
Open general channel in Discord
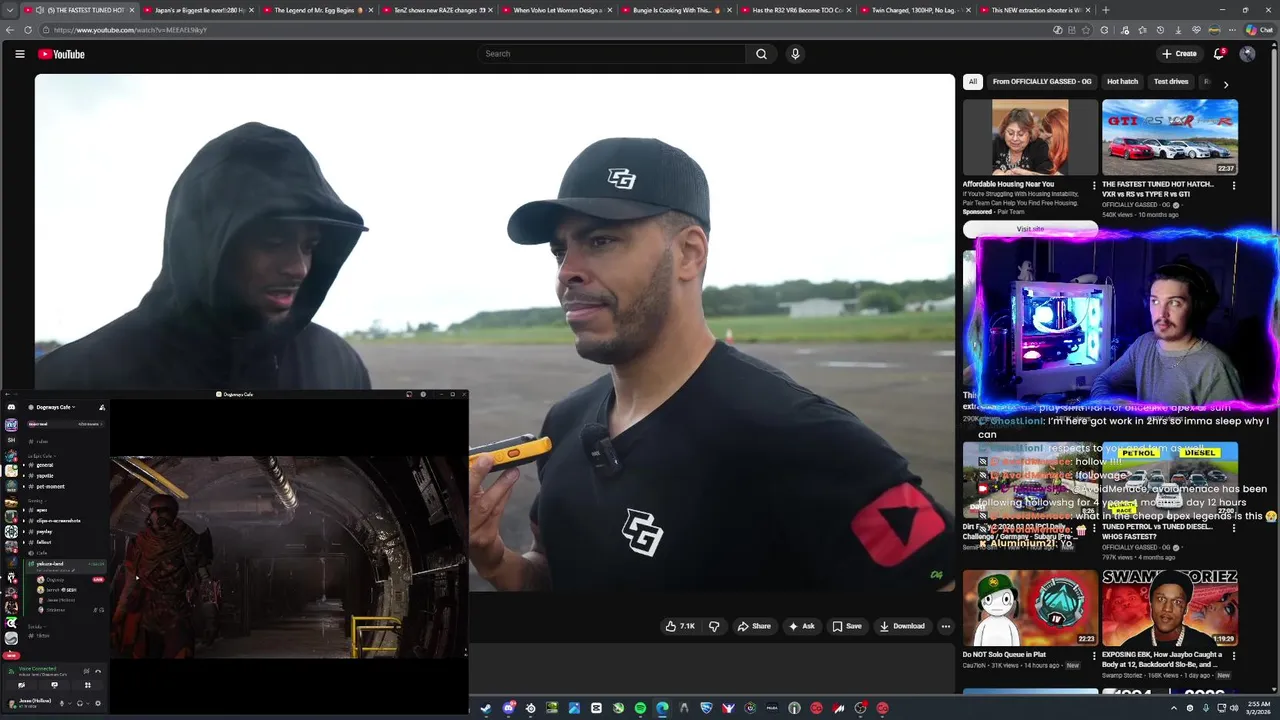point(44,465)
